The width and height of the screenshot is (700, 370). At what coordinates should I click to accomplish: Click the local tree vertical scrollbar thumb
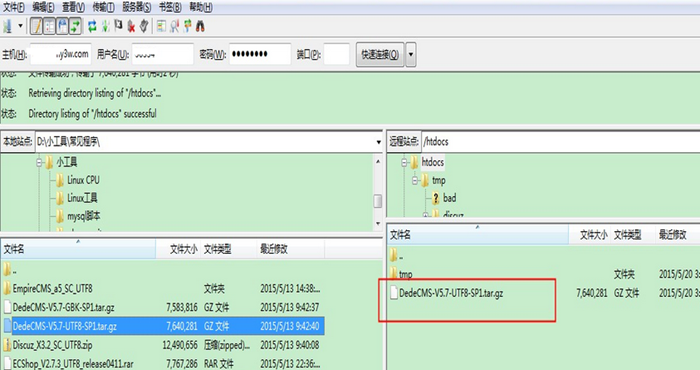pyautogui.click(x=378, y=201)
